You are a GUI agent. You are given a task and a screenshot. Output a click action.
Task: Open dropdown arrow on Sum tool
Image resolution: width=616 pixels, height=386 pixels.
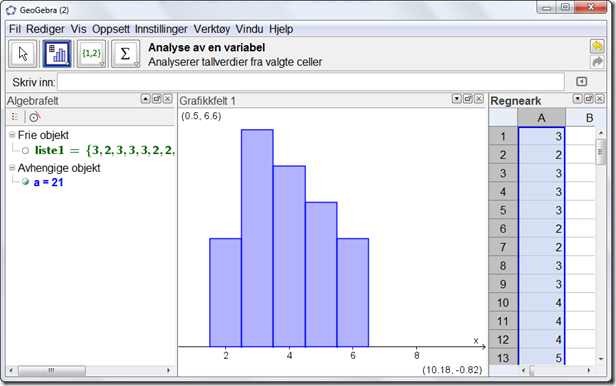point(136,64)
